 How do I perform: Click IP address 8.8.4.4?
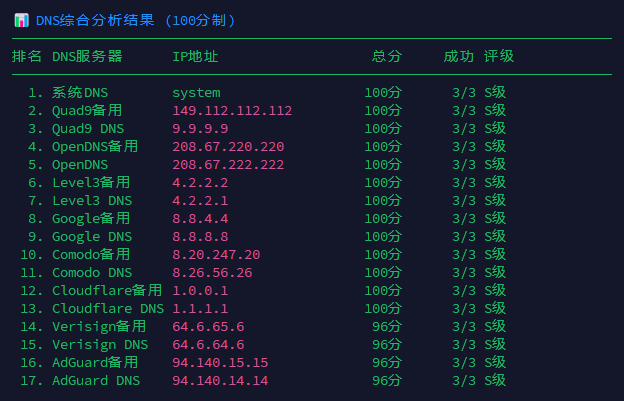click(200, 219)
